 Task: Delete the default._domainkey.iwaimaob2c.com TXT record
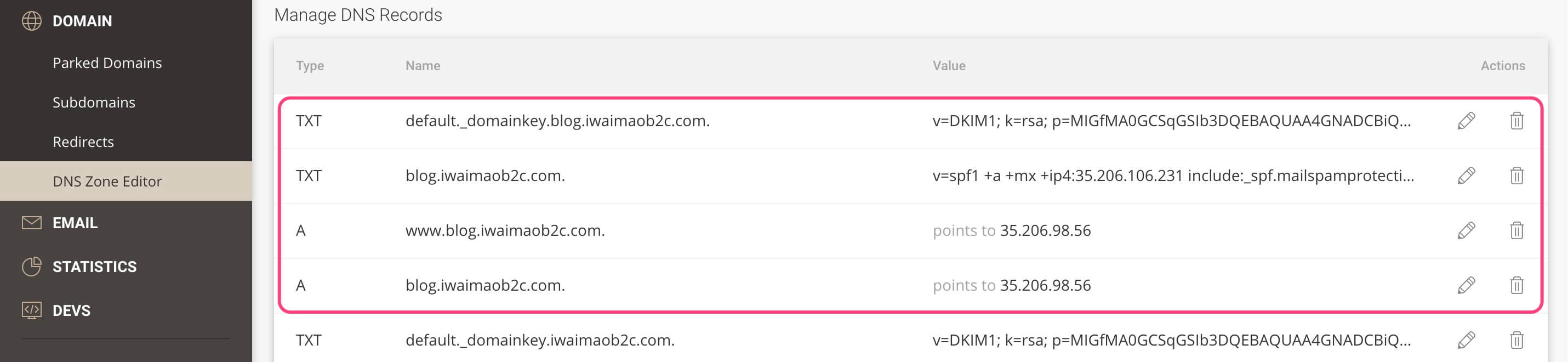tap(1516, 340)
